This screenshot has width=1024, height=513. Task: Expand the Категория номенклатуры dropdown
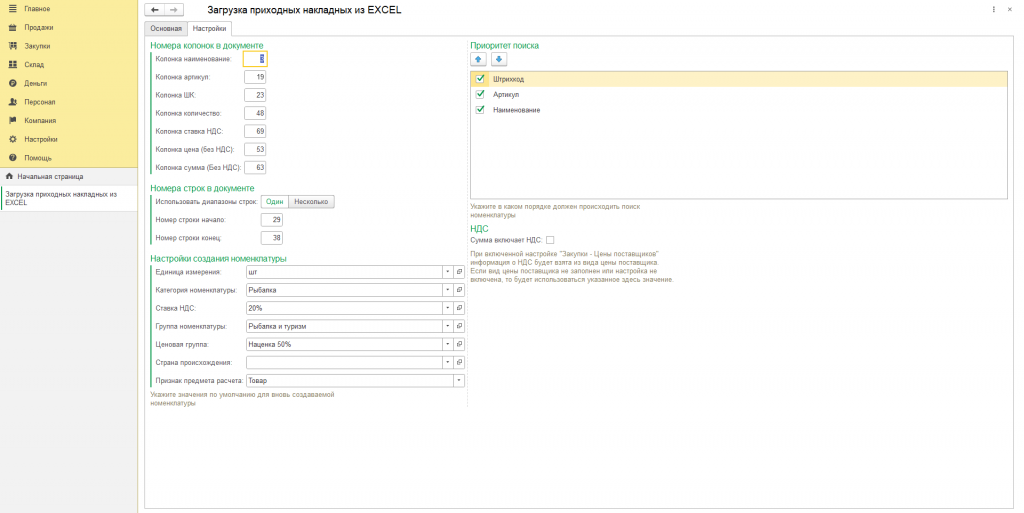(447, 290)
